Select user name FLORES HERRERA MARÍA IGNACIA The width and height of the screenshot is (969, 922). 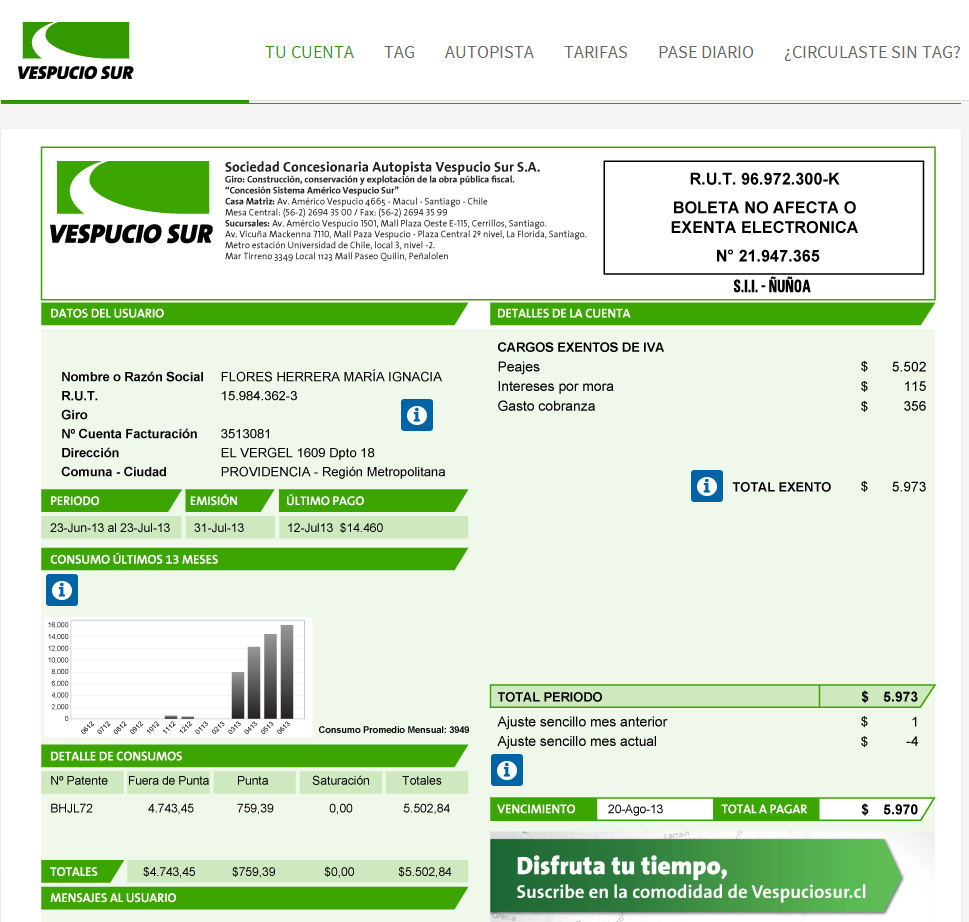331,376
